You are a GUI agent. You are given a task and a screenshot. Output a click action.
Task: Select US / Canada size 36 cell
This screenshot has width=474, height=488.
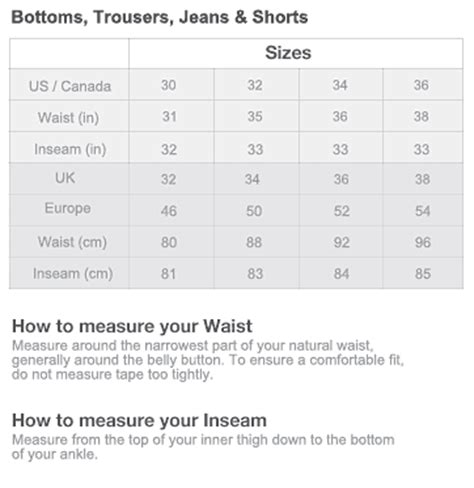421,85
